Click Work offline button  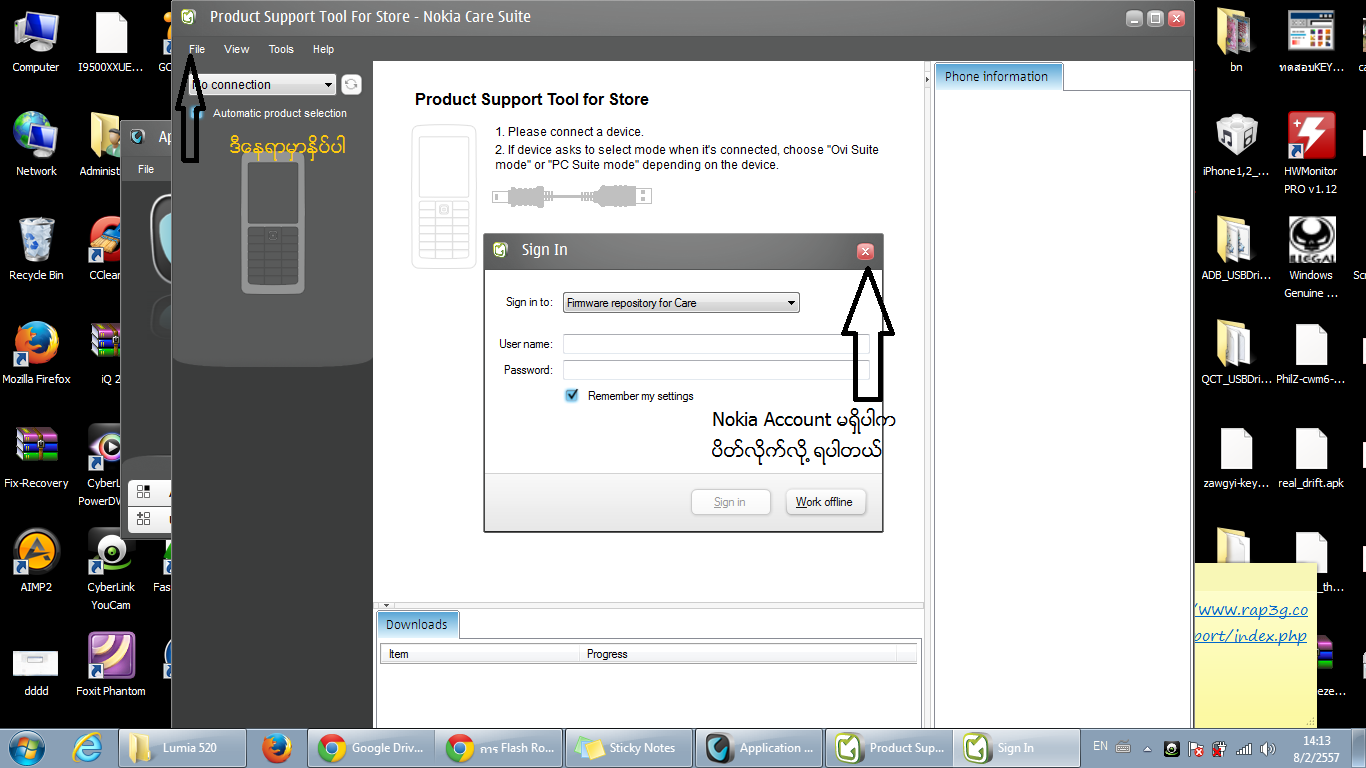tap(824, 502)
